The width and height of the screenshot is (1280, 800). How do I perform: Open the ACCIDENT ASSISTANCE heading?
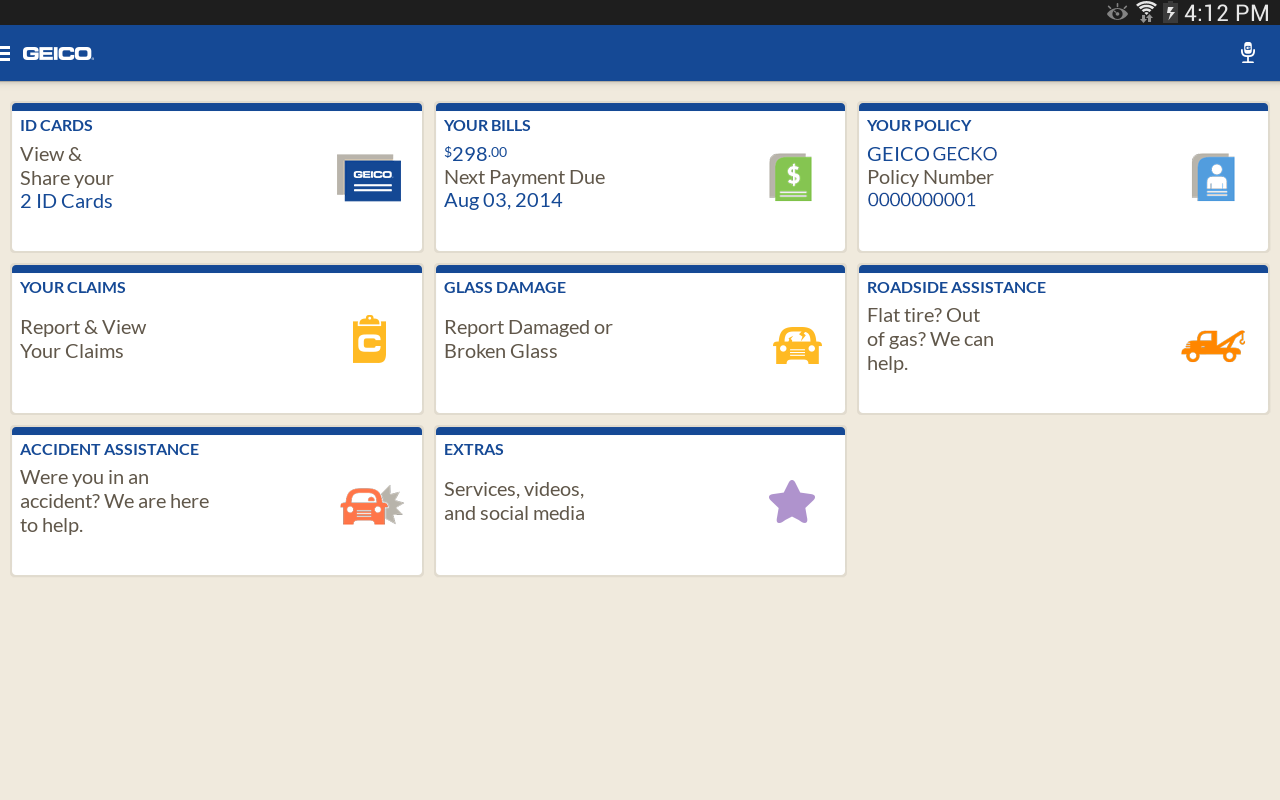click(109, 449)
